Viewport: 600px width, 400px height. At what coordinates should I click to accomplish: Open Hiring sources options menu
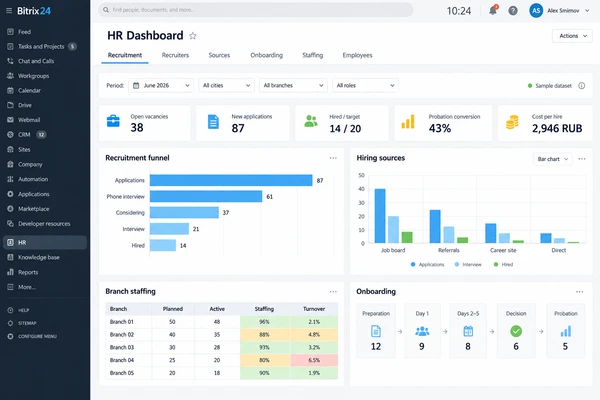tap(582, 159)
